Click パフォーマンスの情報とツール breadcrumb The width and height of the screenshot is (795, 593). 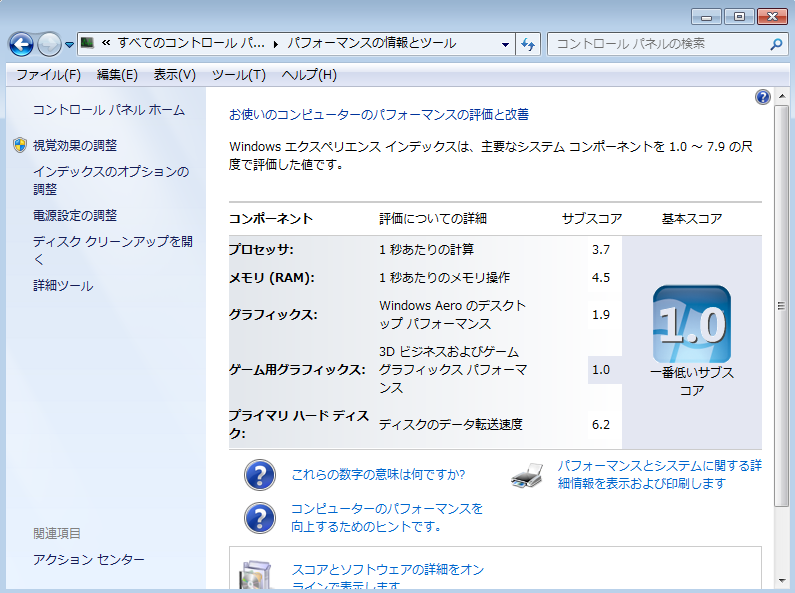[x=372, y=43]
